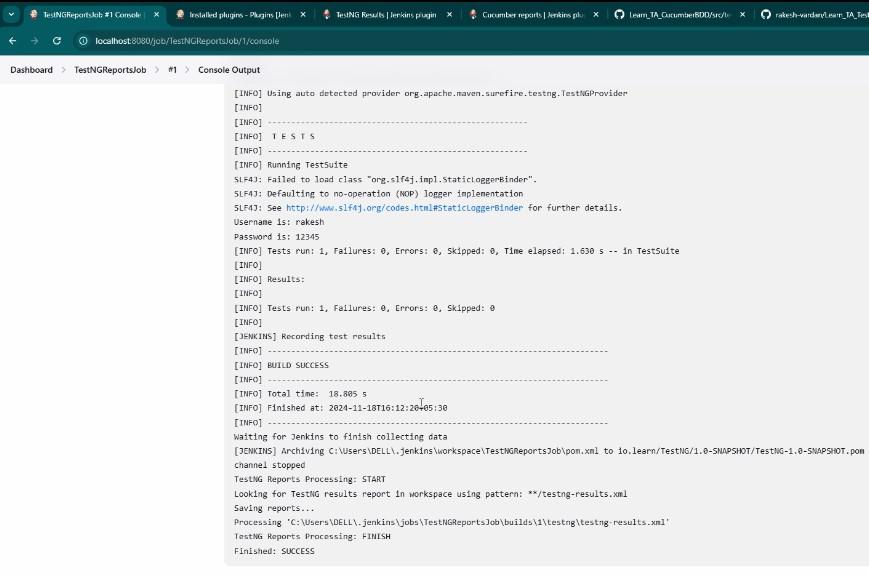Click the 'channel stopped' line

(x=269, y=465)
